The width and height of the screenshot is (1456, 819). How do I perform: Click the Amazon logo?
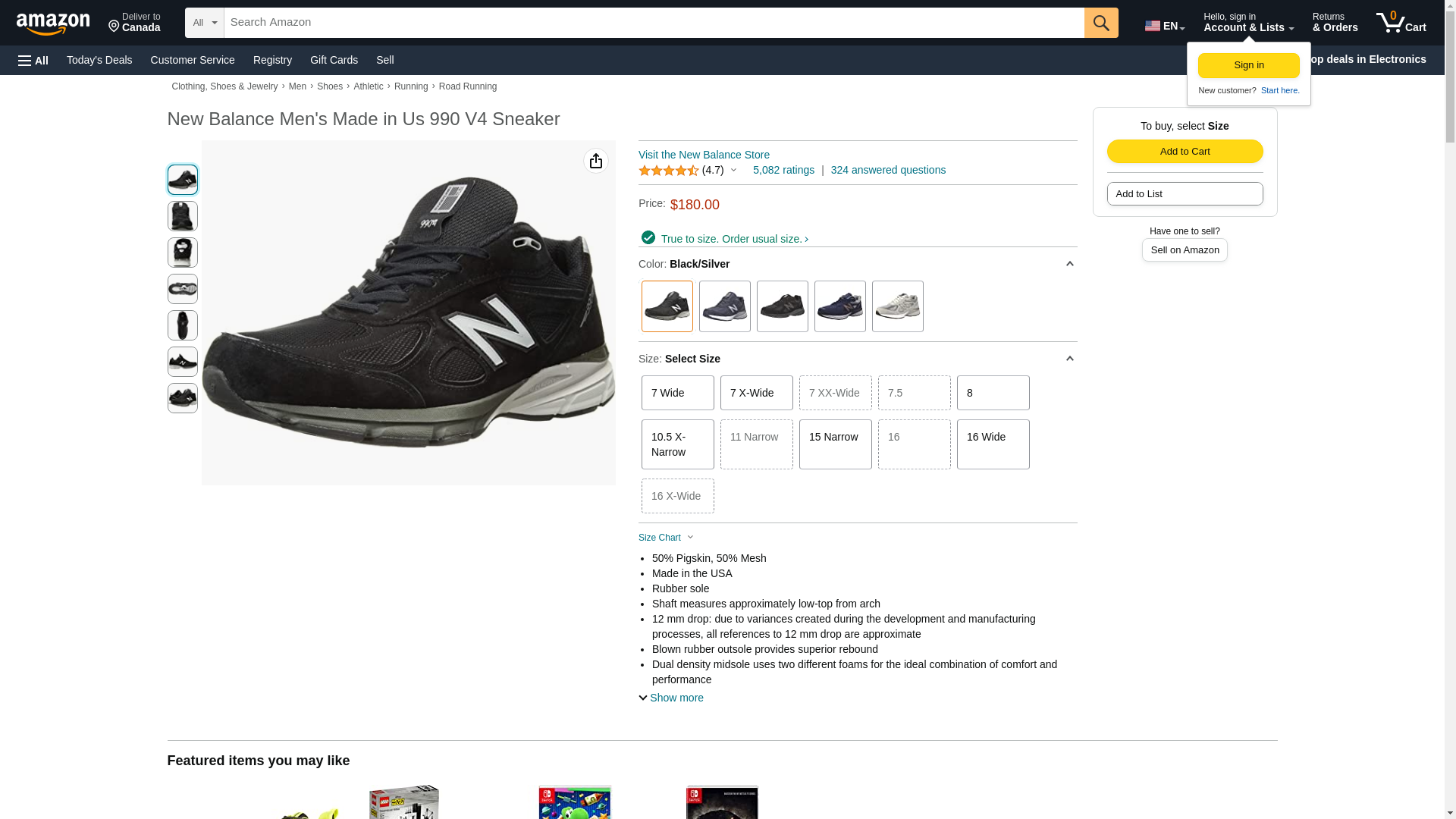[x=53, y=24]
